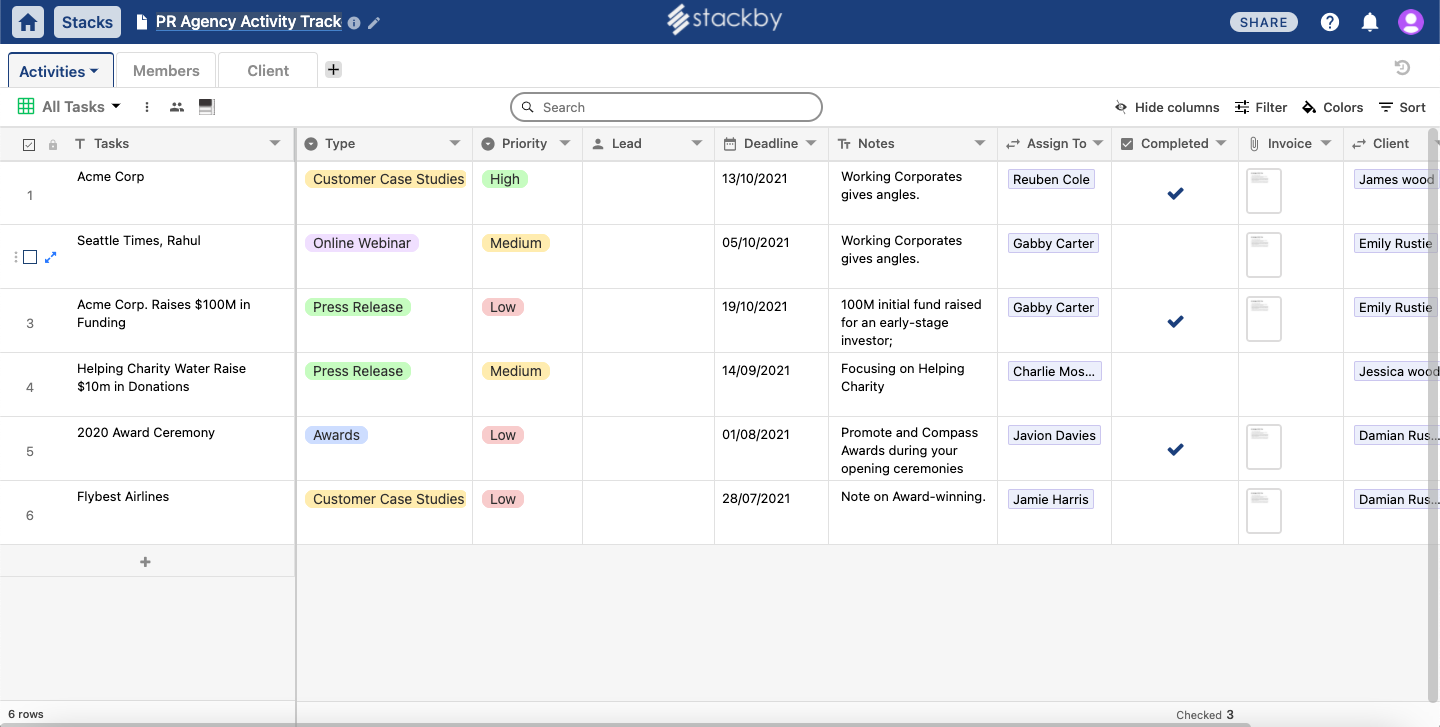Open Invoice column dropdown arrow
Viewport: 1440px width, 727px height.
click(1326, 144)
